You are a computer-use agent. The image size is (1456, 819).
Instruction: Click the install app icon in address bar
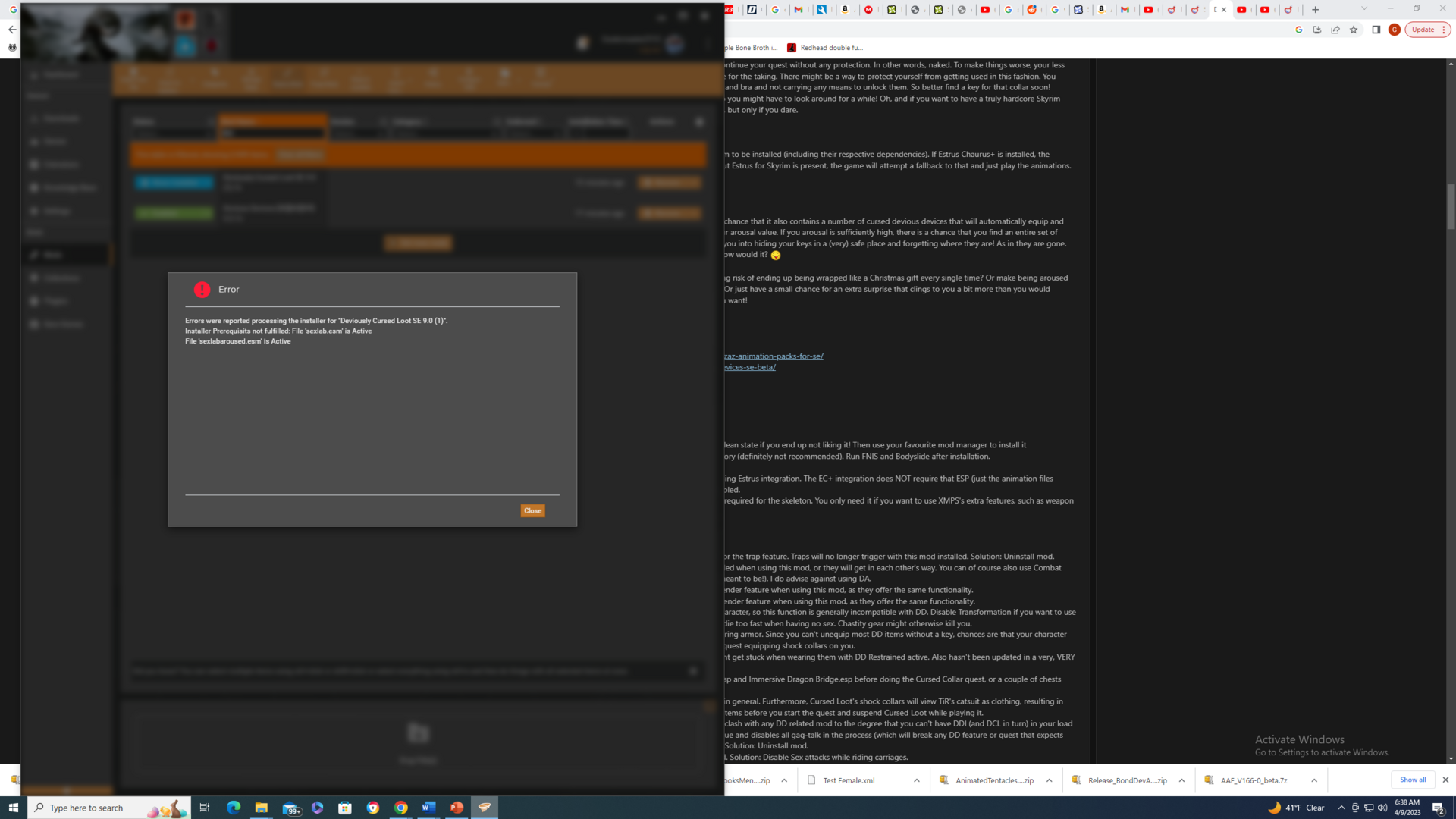click(x=1317, y=30)
